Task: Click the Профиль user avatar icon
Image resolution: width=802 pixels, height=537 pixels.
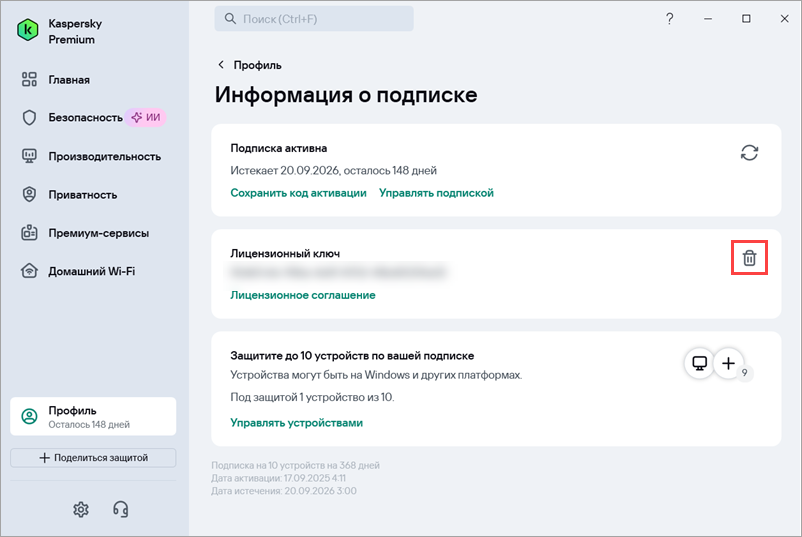Action: (x=29, y=416)
